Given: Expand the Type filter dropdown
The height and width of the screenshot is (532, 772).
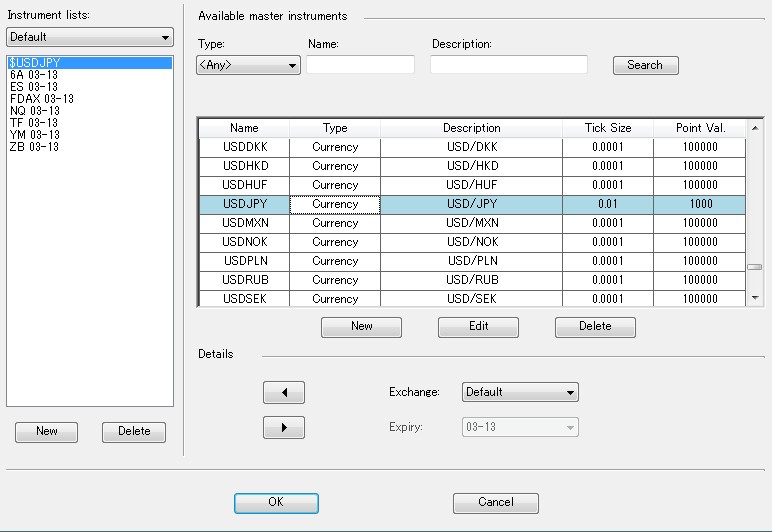Looking at the screenshot, I should tap(248, 65).
